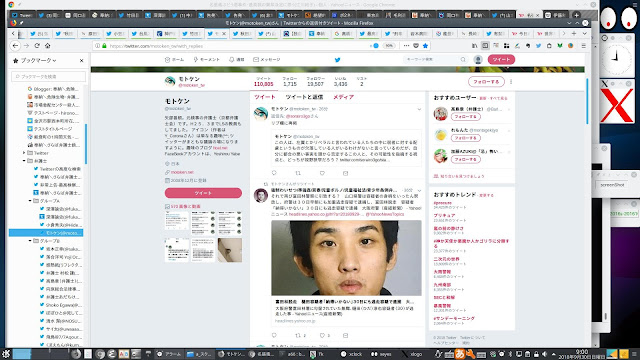Click the Firefox forward arrow
This screenshot has height=360, width=640.
point(27,46)
